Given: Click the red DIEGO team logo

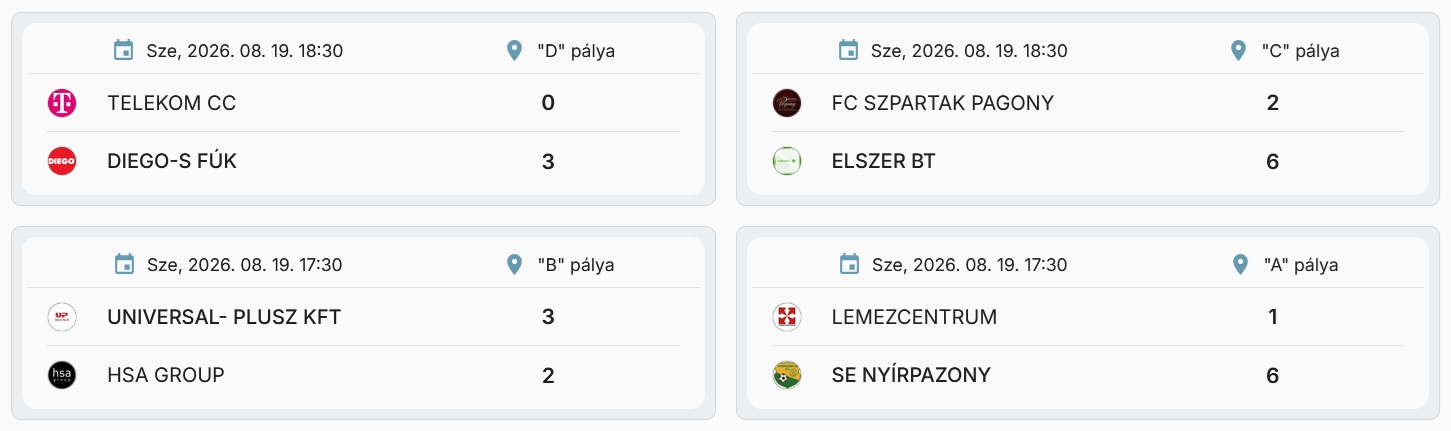Looking at the screenshot, I should (62, 161).
